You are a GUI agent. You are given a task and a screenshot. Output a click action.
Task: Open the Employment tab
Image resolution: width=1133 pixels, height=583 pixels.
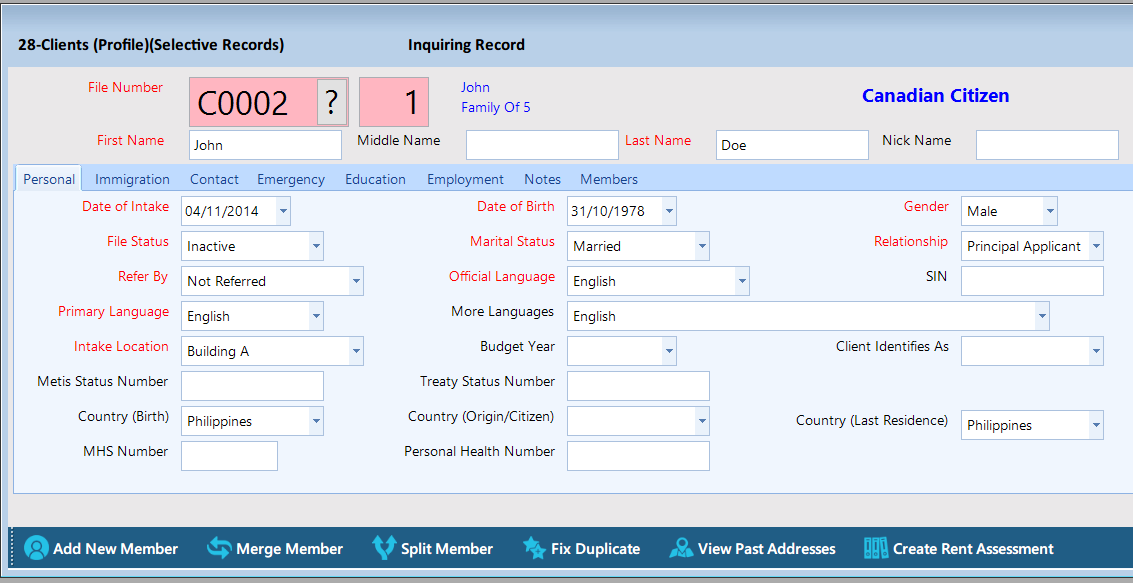point(465,179)
